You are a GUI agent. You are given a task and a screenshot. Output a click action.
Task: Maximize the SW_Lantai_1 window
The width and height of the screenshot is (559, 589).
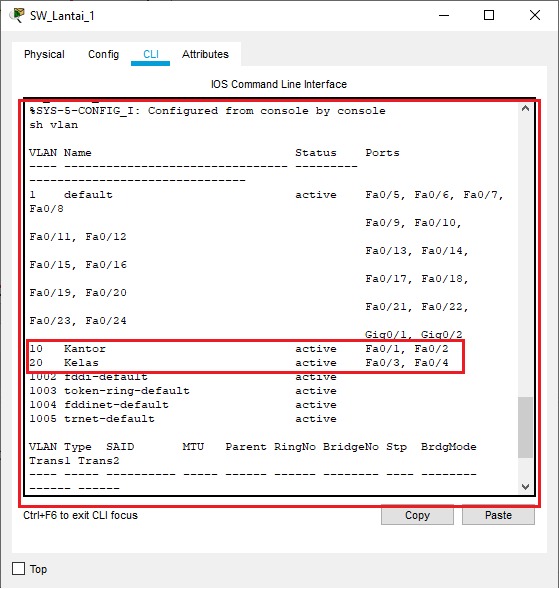coord(489,15)
